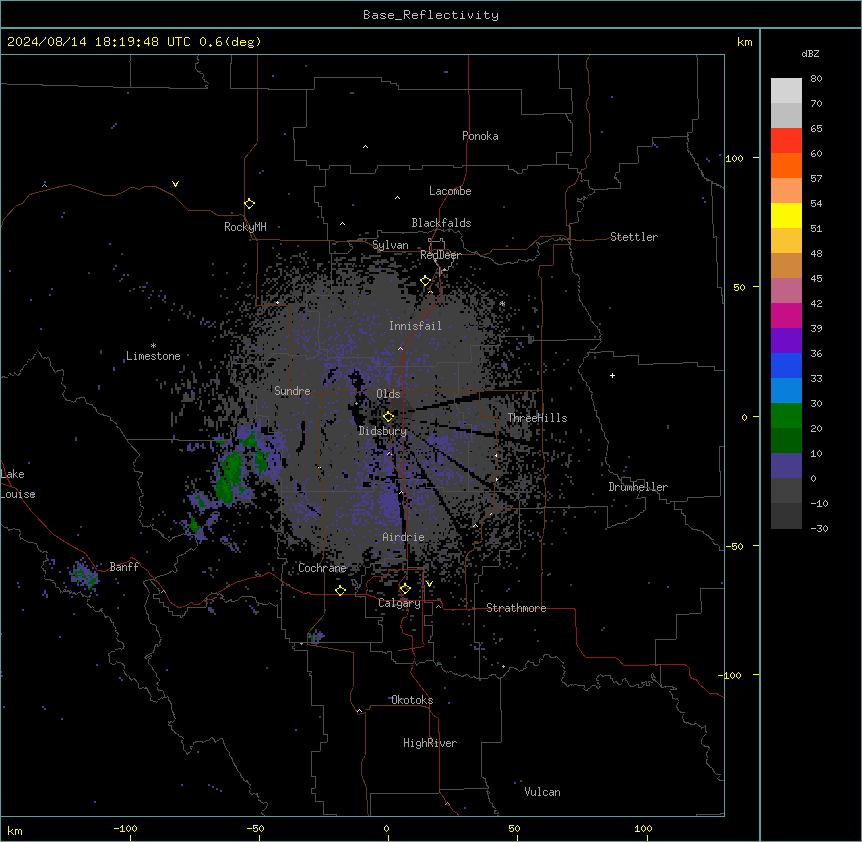Viewport: 862px width, 842px height.
Task: Click the RedDeer label
Action: click(x=440, y=255)
